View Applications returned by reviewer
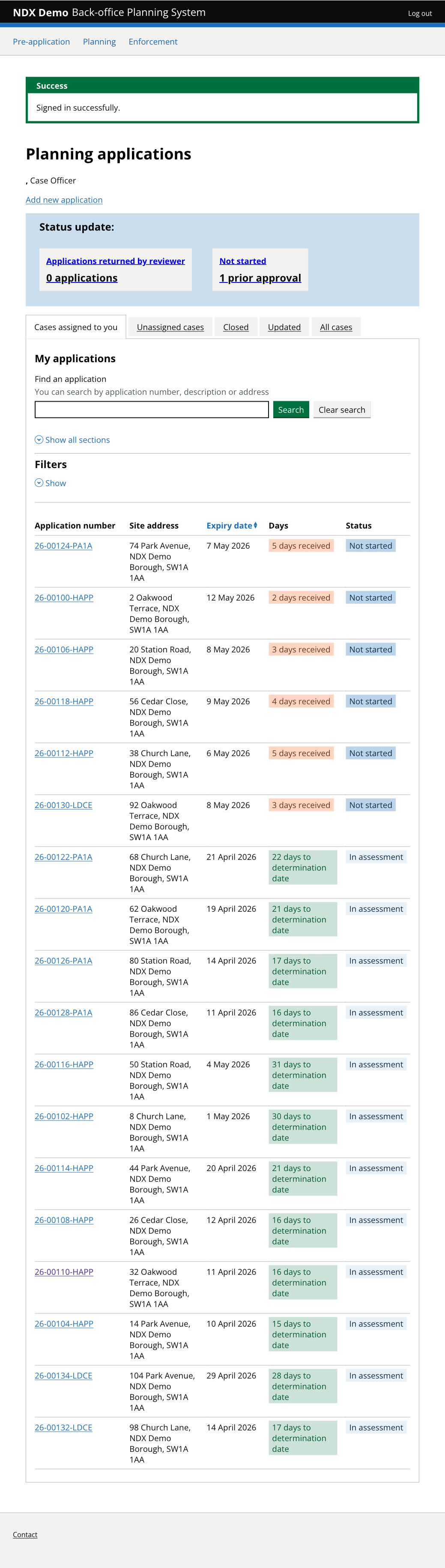Screen dimensions: 445x1568 pos(116,261)
